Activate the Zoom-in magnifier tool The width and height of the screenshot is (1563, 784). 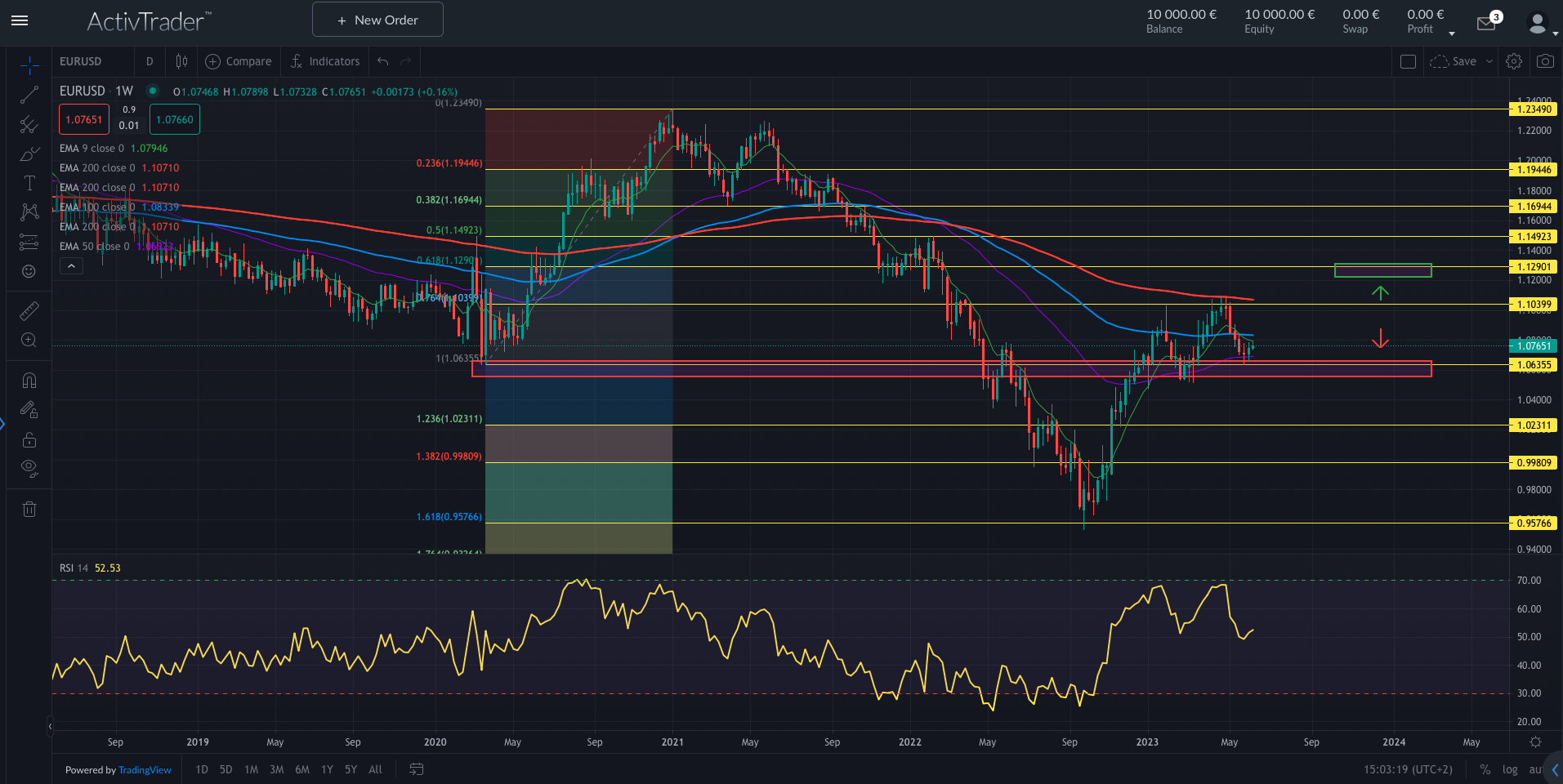pyautogui.click(x=29, y=341)
